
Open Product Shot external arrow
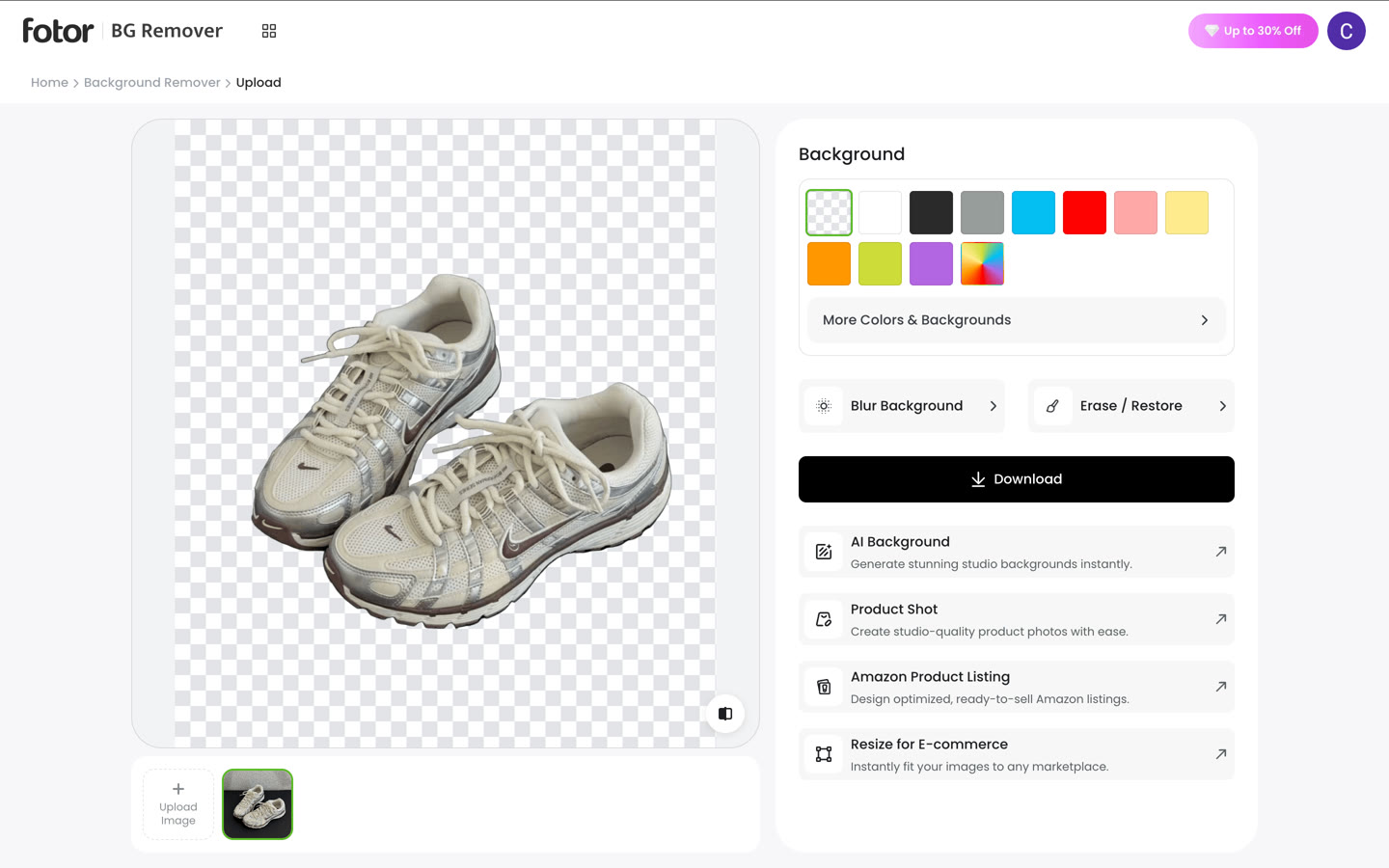pyautogui.click(x=1221, y=619)
